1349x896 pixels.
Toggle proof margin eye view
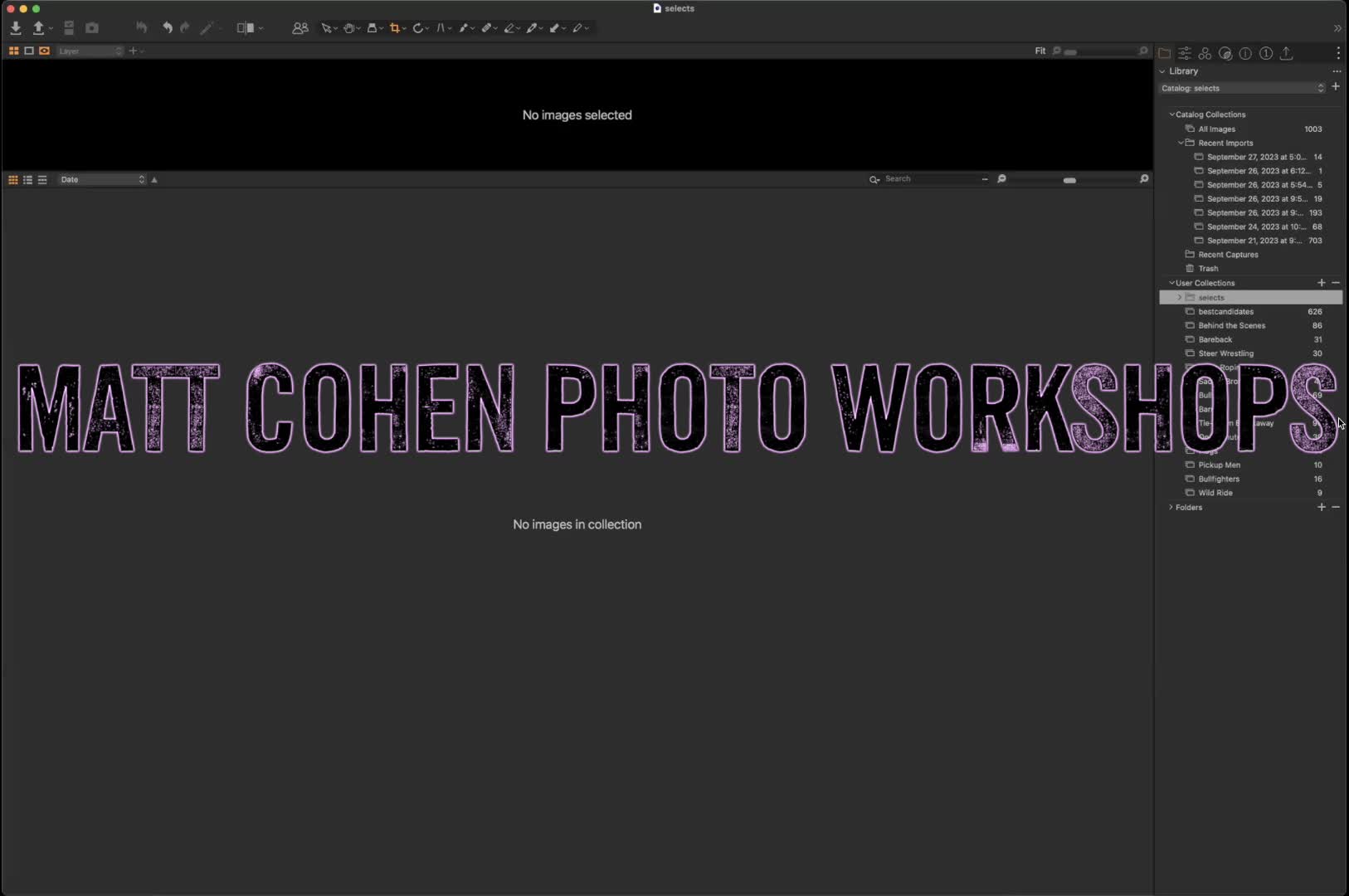coord(44,51)
